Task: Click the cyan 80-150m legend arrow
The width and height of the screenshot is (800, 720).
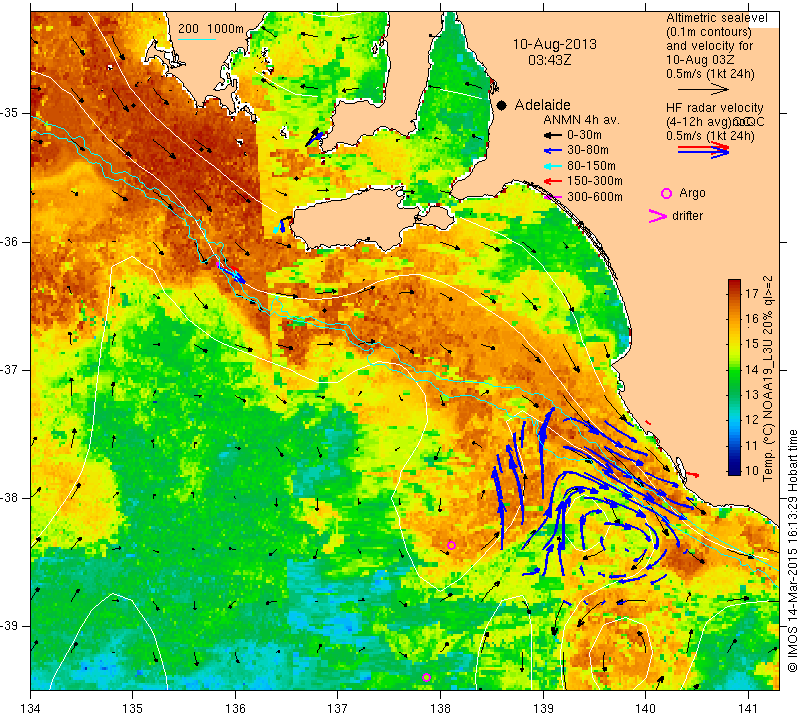Action: coord(552,166)
